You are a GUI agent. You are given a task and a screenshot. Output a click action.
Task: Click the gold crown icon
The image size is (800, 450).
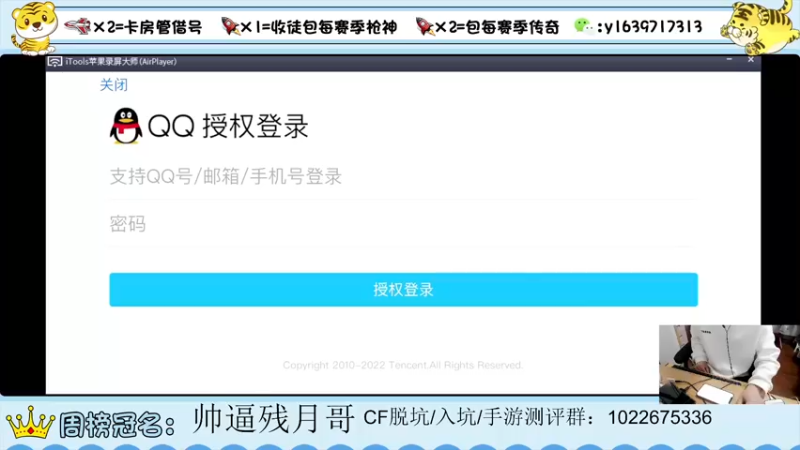(x=30, y=423)
